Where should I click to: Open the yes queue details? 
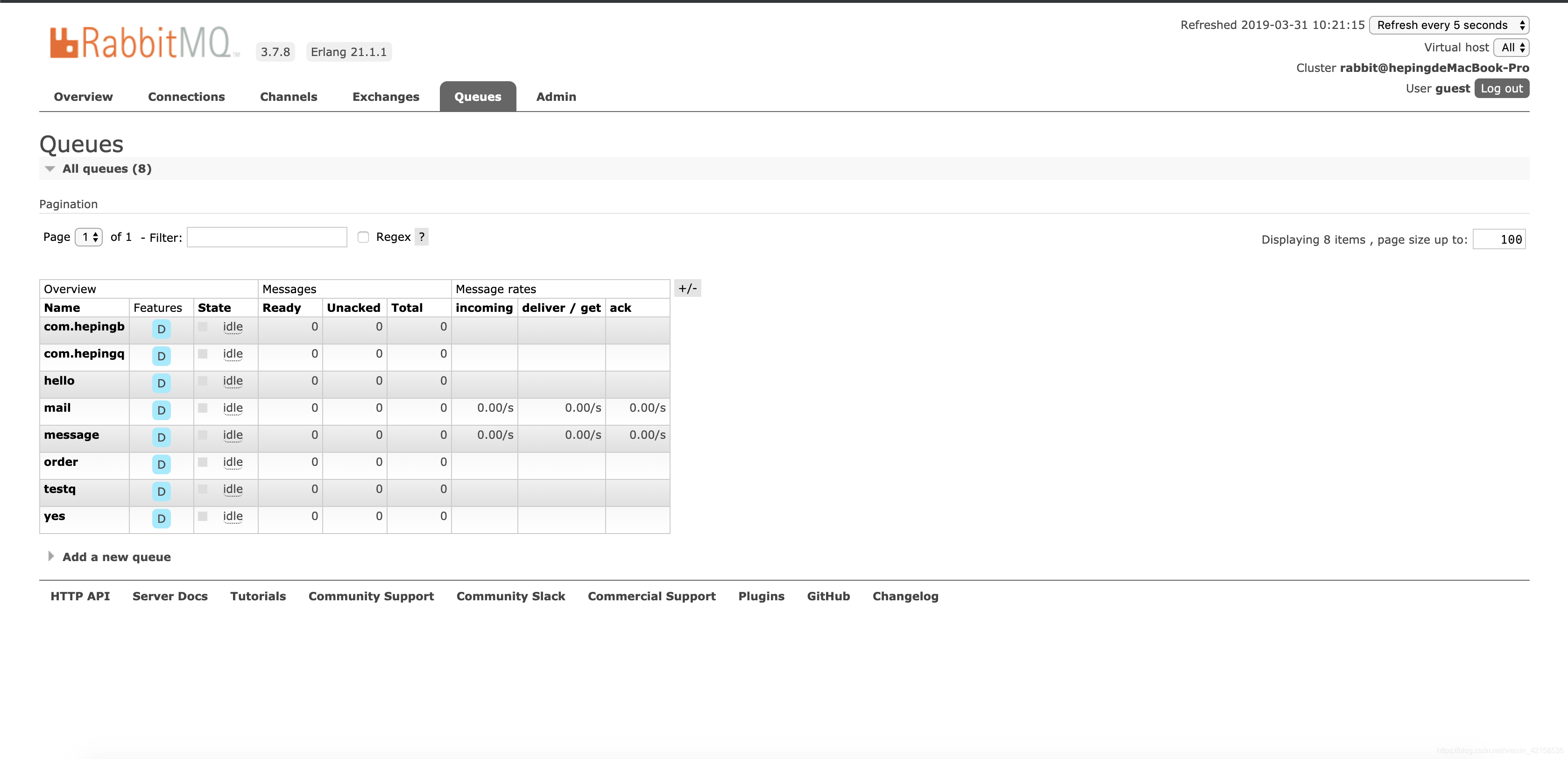(54, 516)
